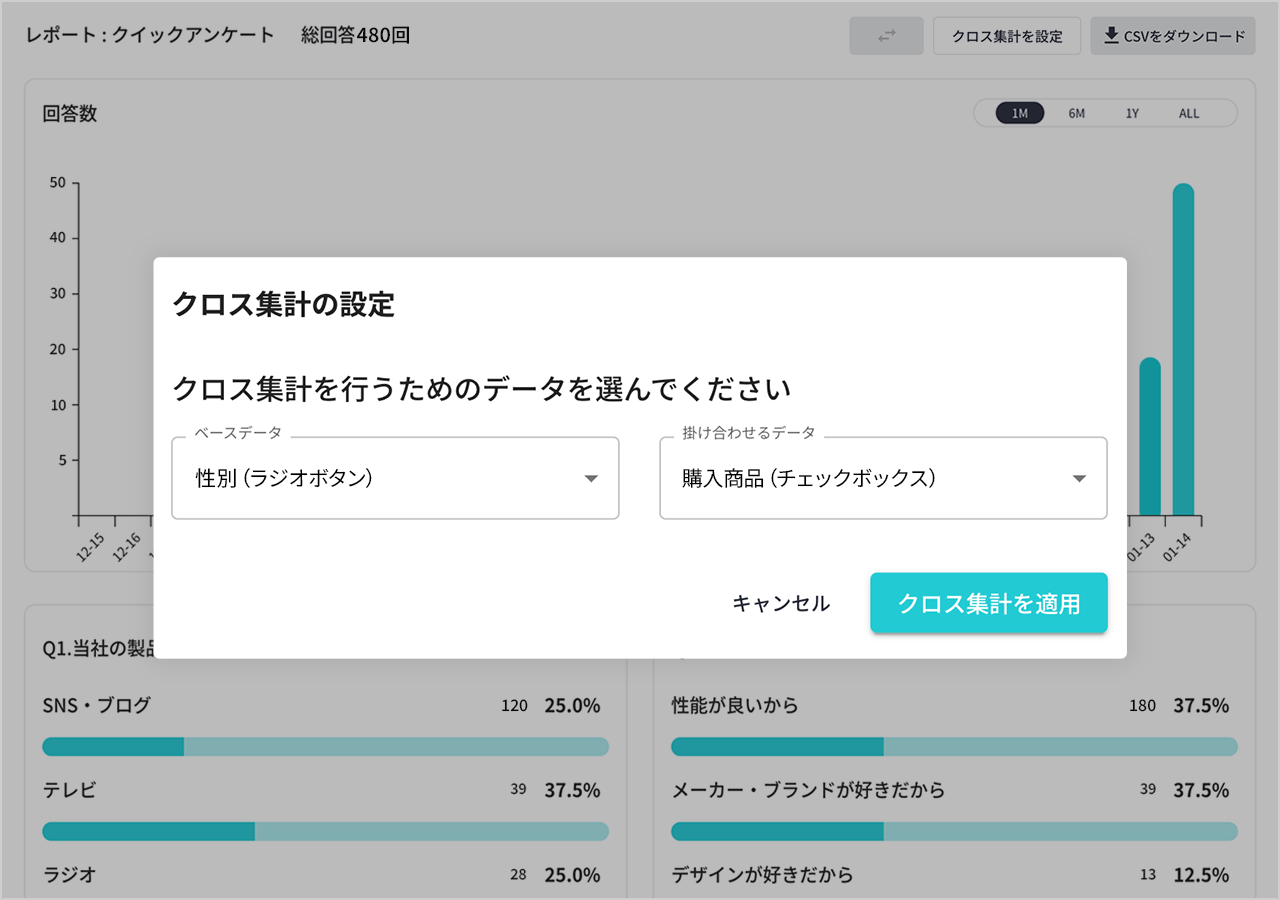Viewport: 1280px width, 900px height.
Task: Click the CSVをダウンロード button
Action: point(1172,35)
